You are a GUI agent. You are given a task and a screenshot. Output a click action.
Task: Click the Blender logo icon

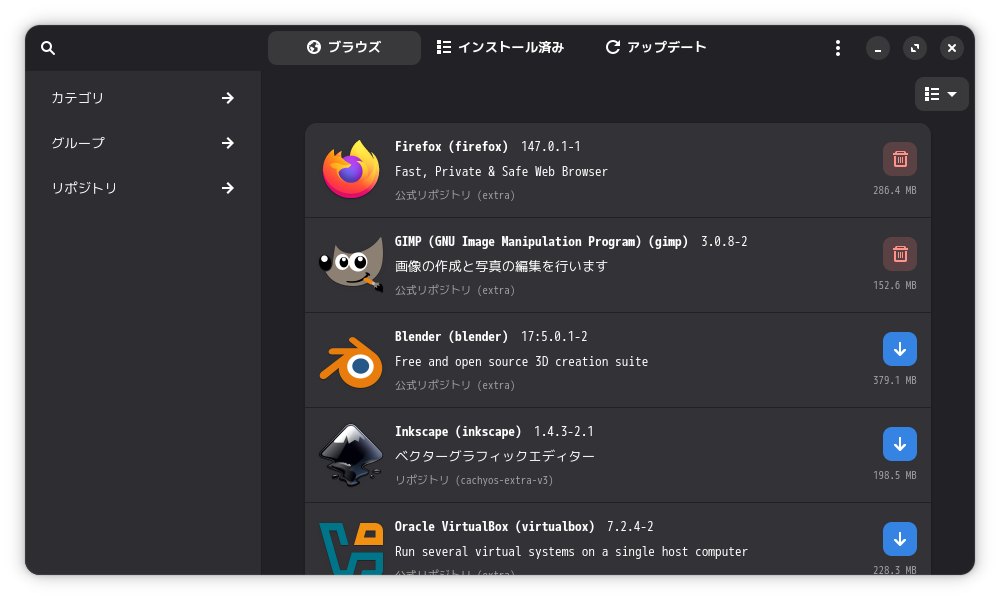[351, 362]
